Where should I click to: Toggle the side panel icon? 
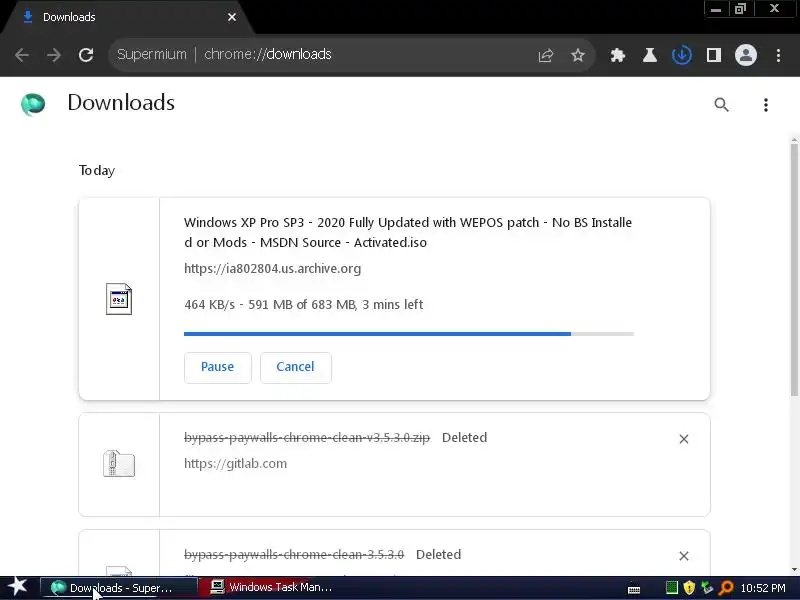coord(714,55)
